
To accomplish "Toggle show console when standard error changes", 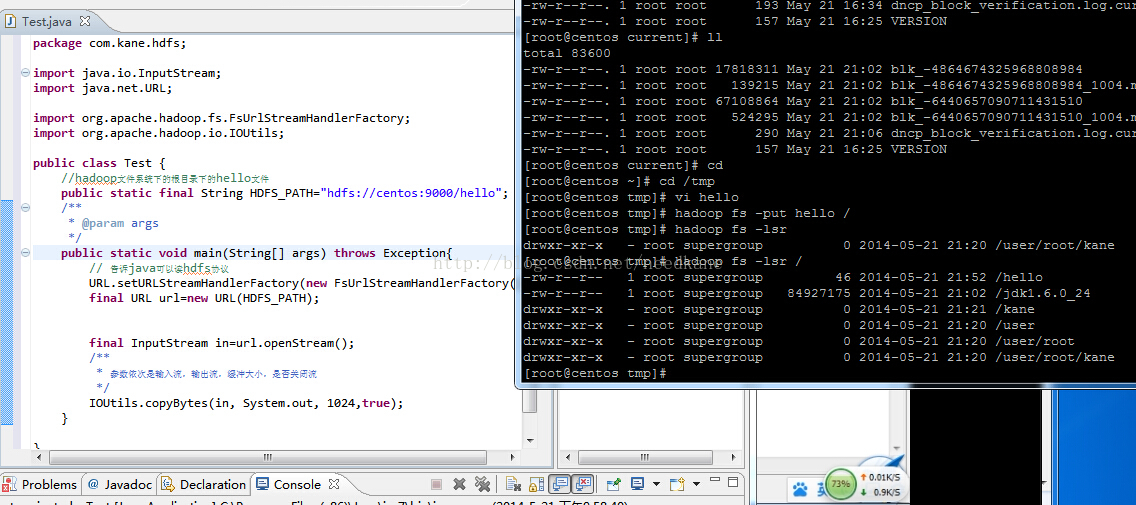I will point(582,484).
